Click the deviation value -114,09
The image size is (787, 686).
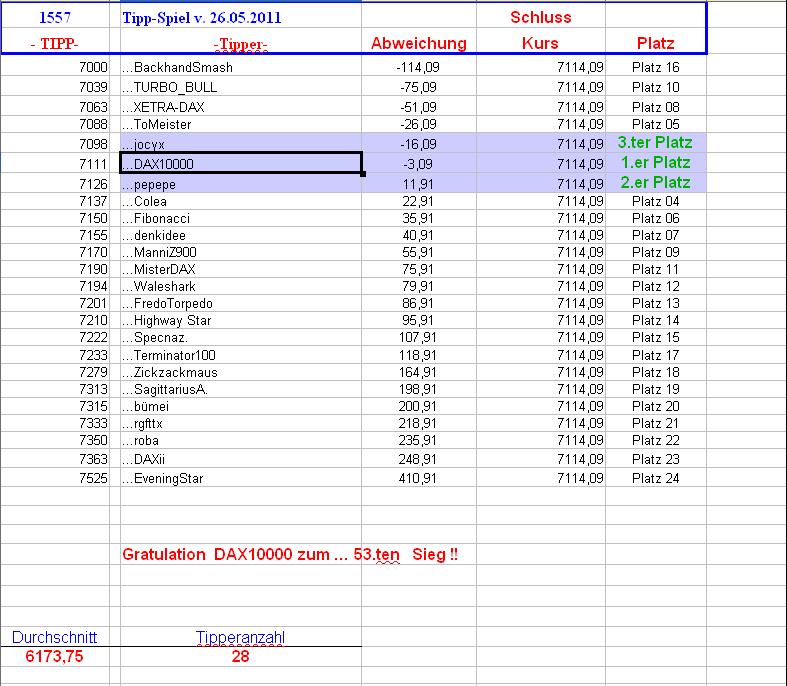click(418, 67)
